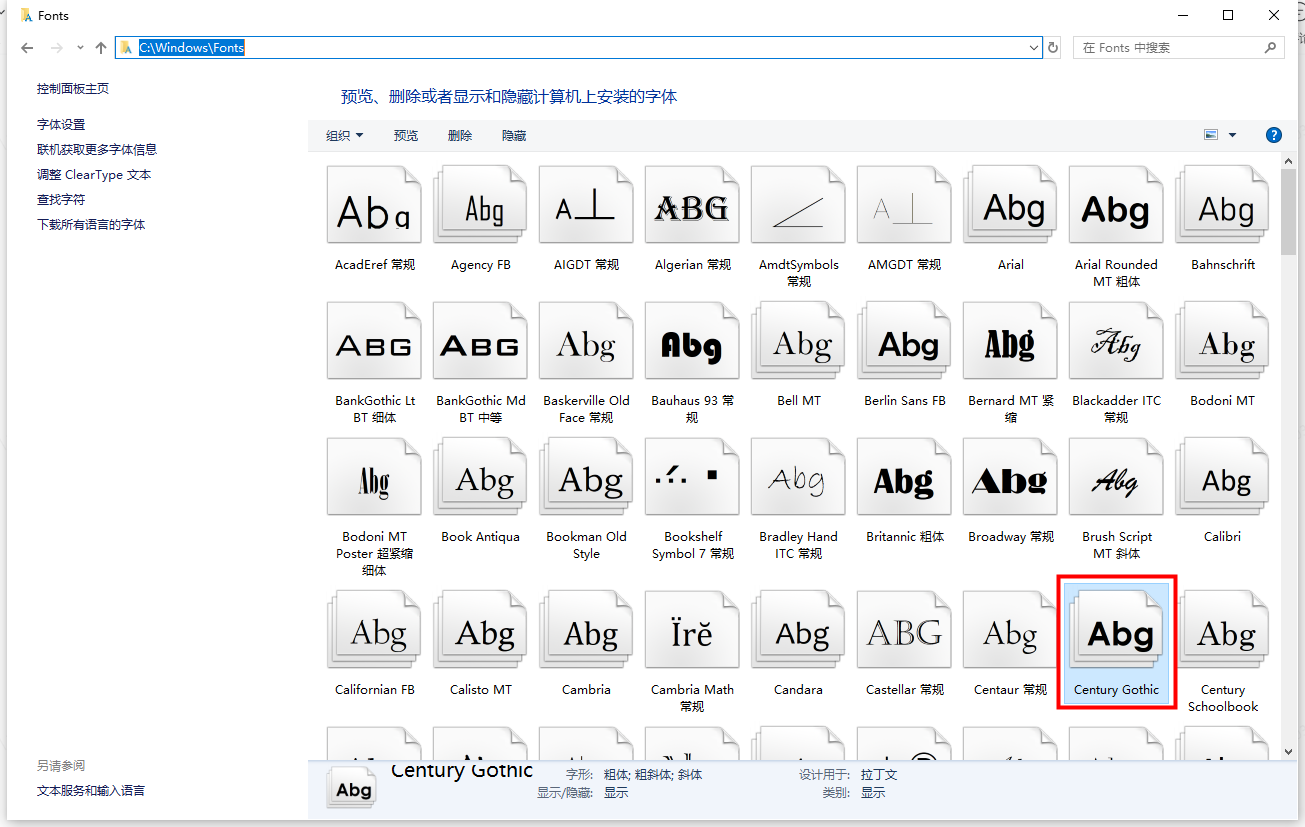Select the Broadway font icon
Image resolution: width=1305 pixels, height=827 pixels.
point(1010,481)
